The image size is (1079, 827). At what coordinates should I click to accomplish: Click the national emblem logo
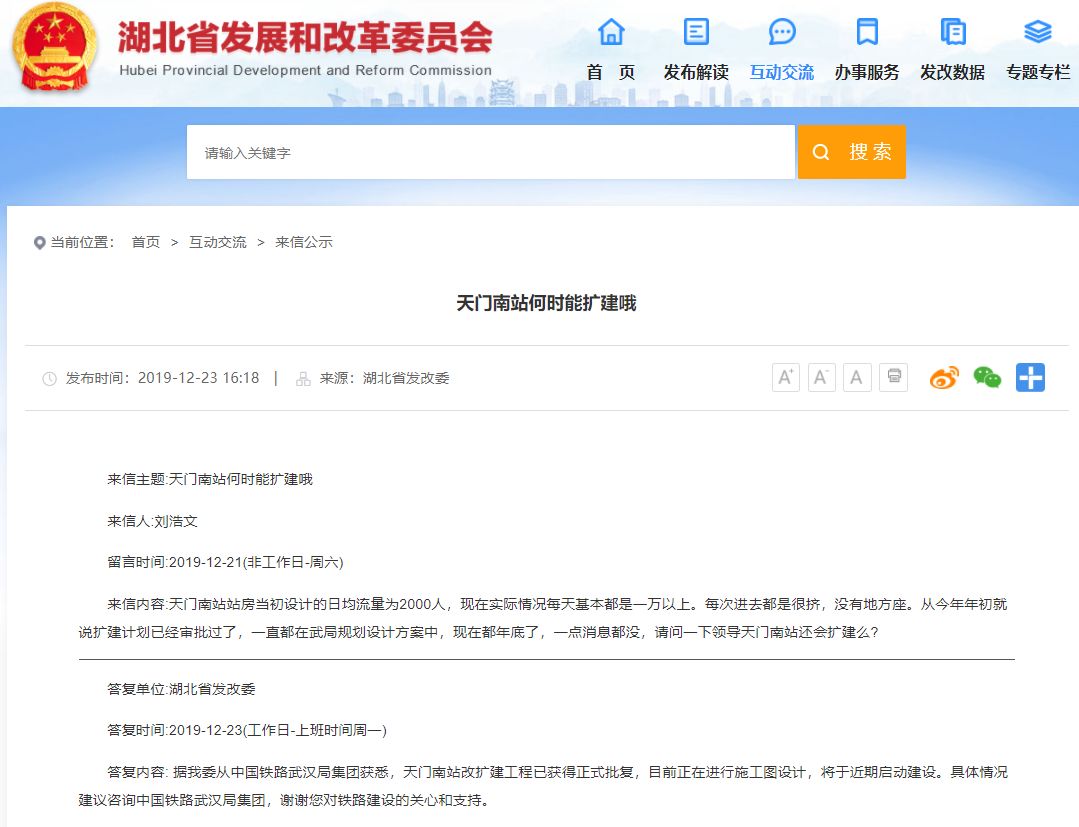55,47
